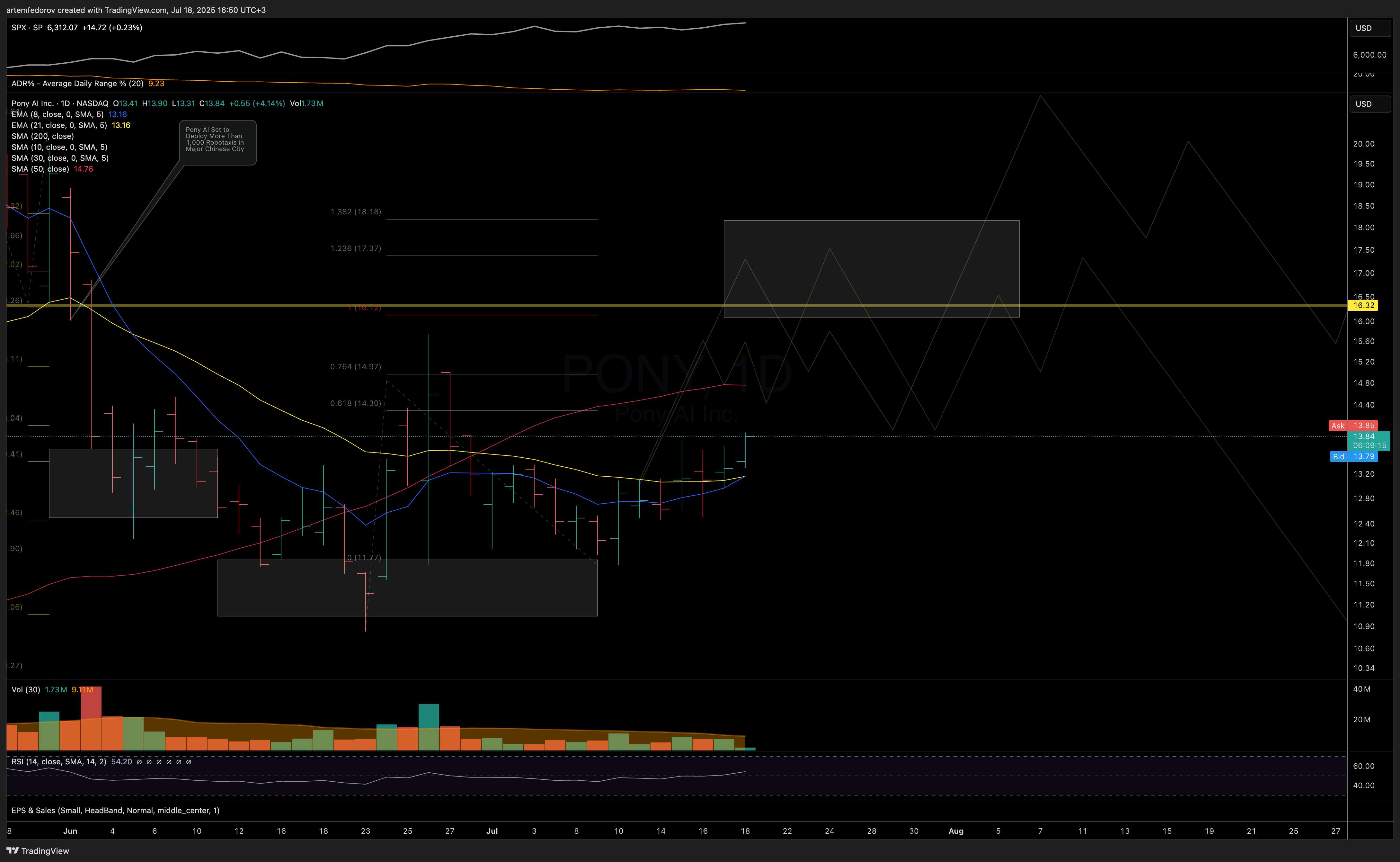
Task: Click the SMA 50 value 14.76
Action: (83, 169)
